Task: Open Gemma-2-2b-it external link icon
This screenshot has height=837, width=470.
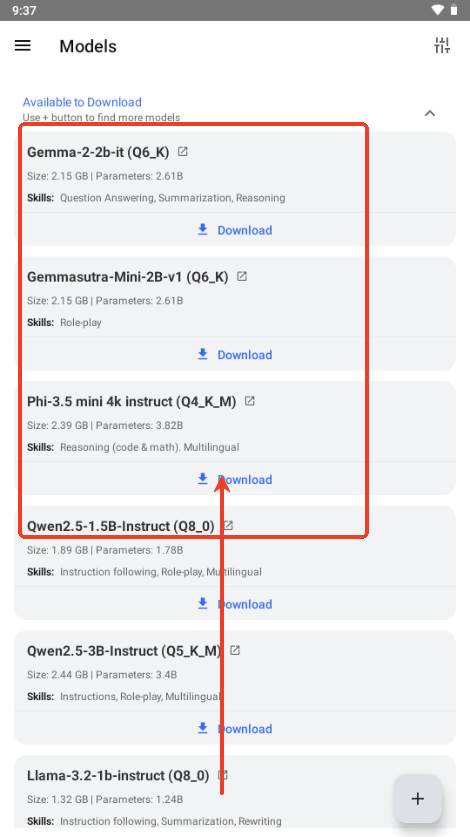Action: (183, 152)
